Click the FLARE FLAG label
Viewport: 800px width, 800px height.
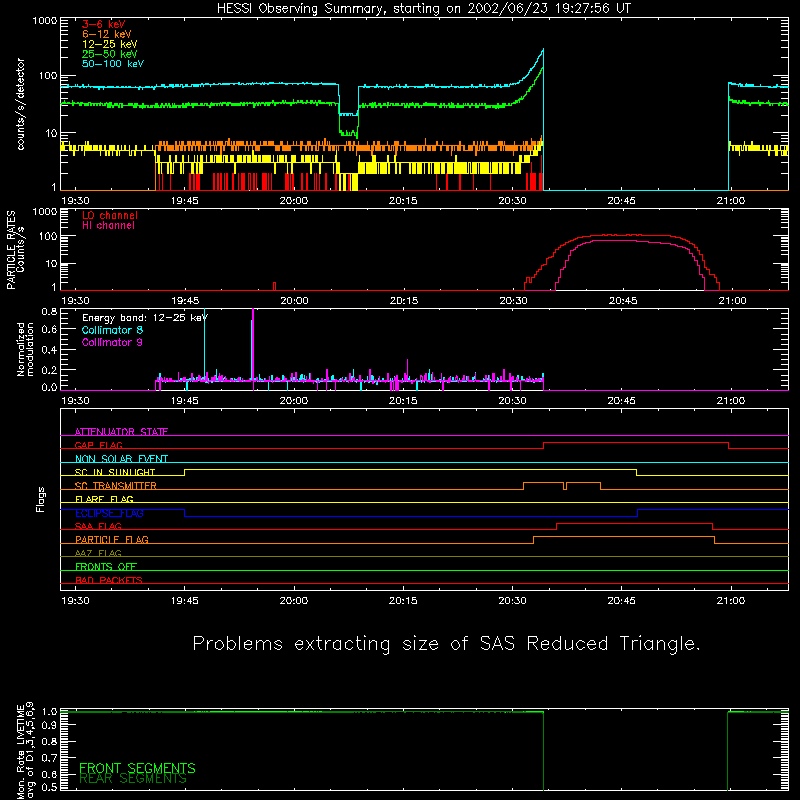pyautogui.click(x=104, y=499)
